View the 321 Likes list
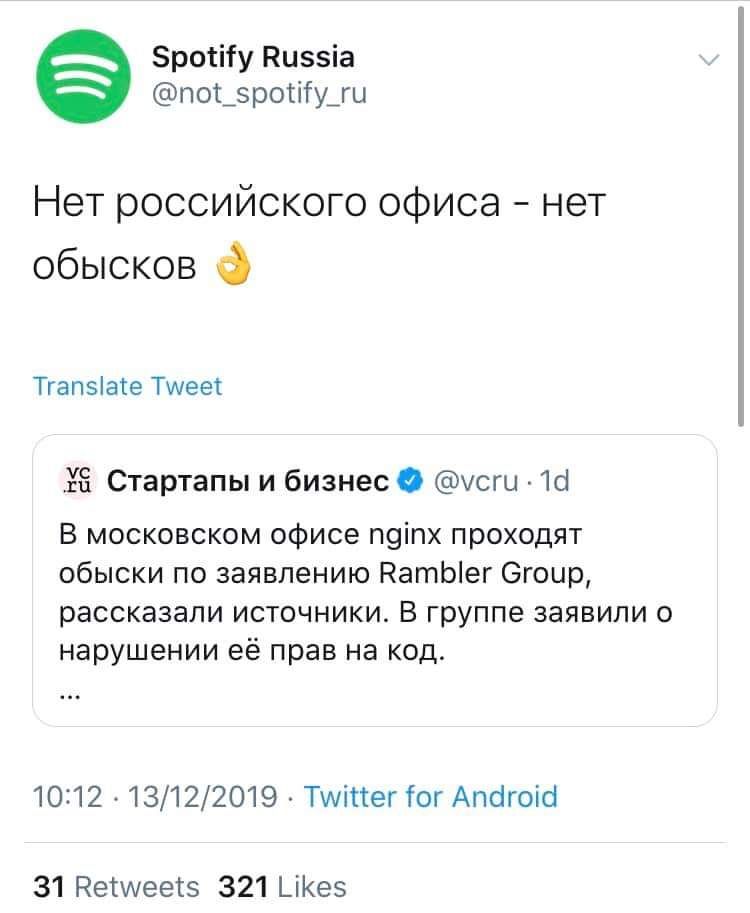The image size is (750, 913). [x=282, y=886]
